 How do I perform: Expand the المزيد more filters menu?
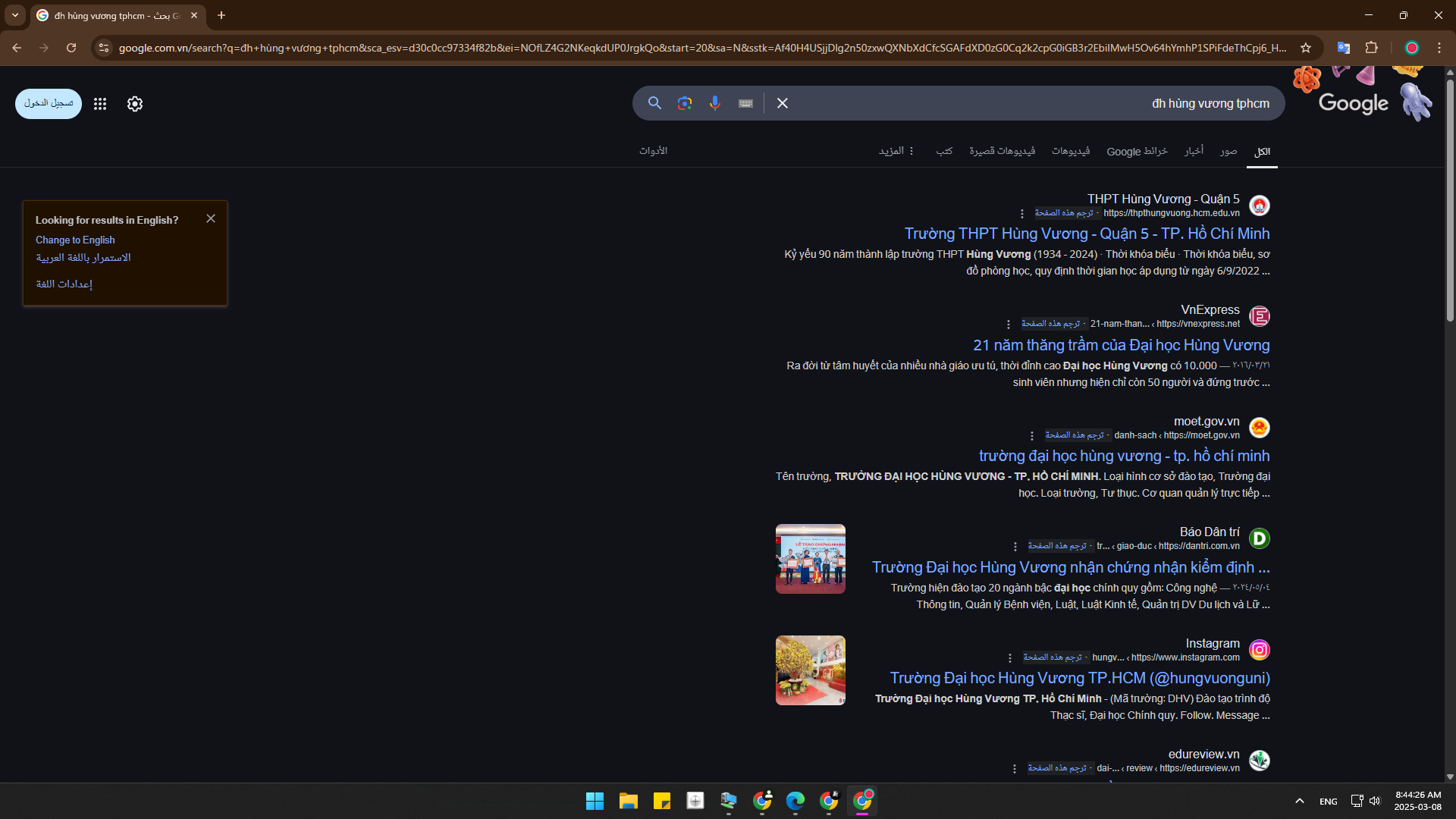point(896,151)
